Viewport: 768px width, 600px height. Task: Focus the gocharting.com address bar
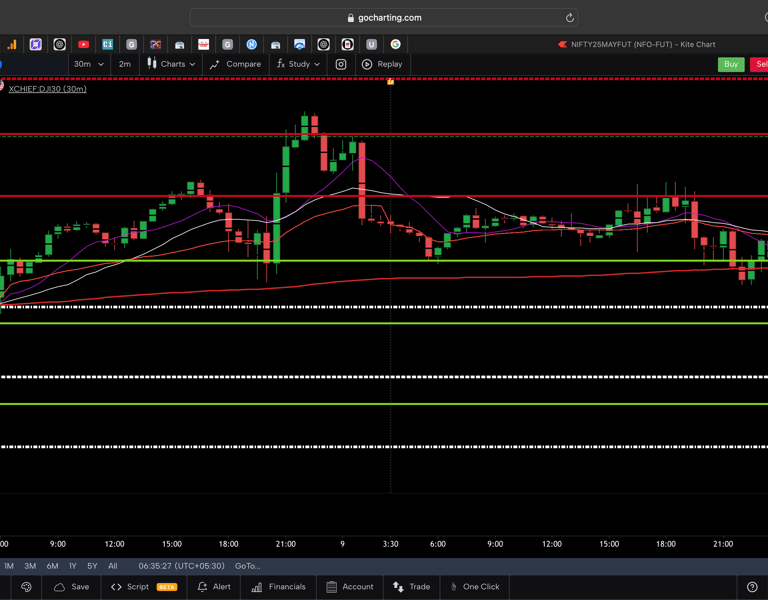(x=384, y=18)
